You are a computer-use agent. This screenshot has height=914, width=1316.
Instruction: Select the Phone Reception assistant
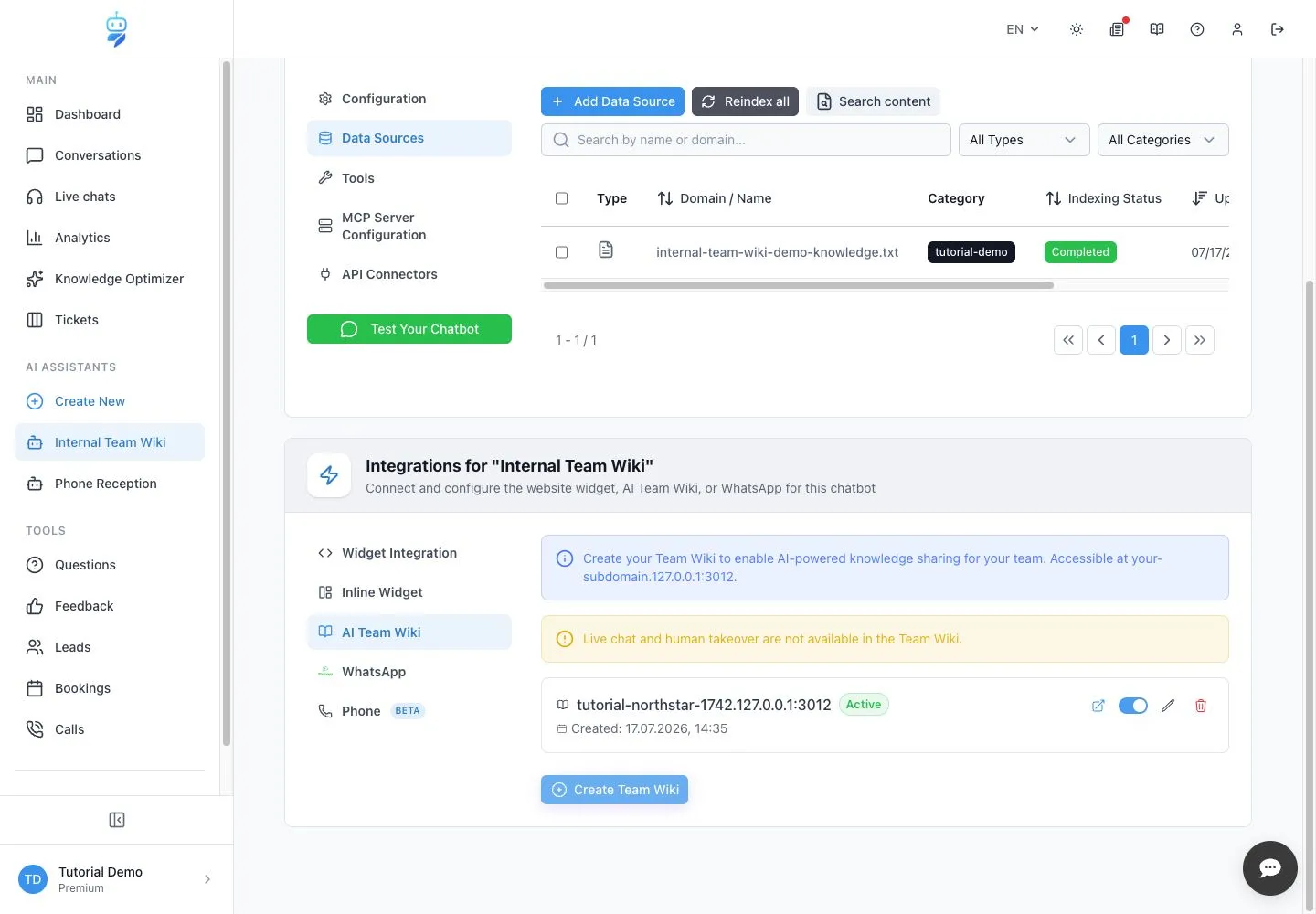(110, 484)
